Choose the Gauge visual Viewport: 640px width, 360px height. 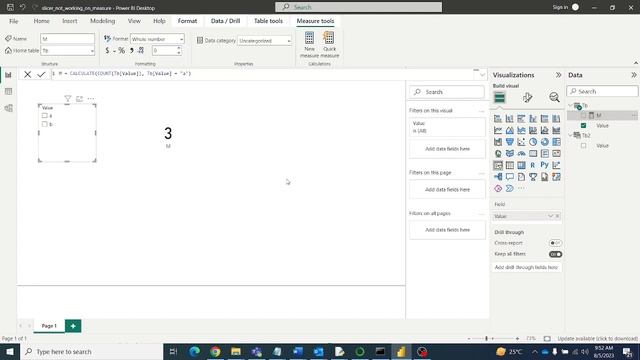tap(521, 154)
